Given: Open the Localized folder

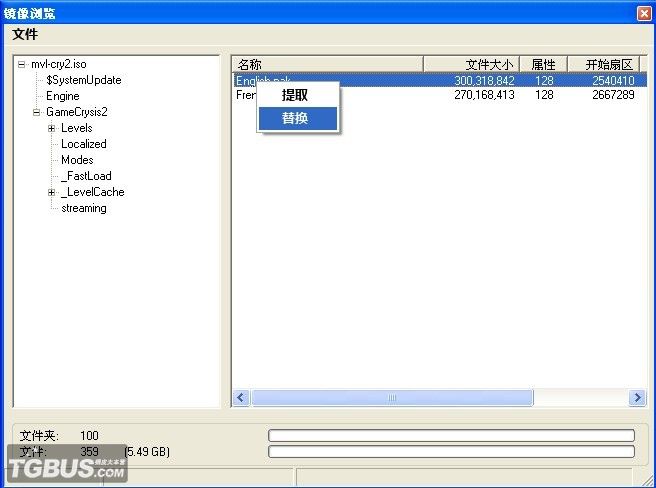Looking at the screenshot, I should tap(83, 144).
